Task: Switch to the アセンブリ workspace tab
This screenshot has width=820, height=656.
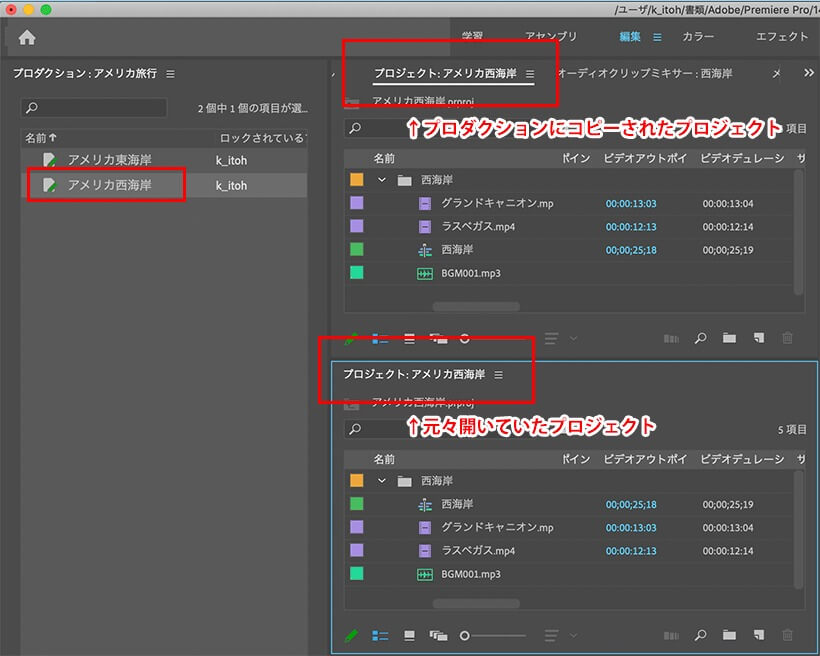Action: tap(551, 37)
